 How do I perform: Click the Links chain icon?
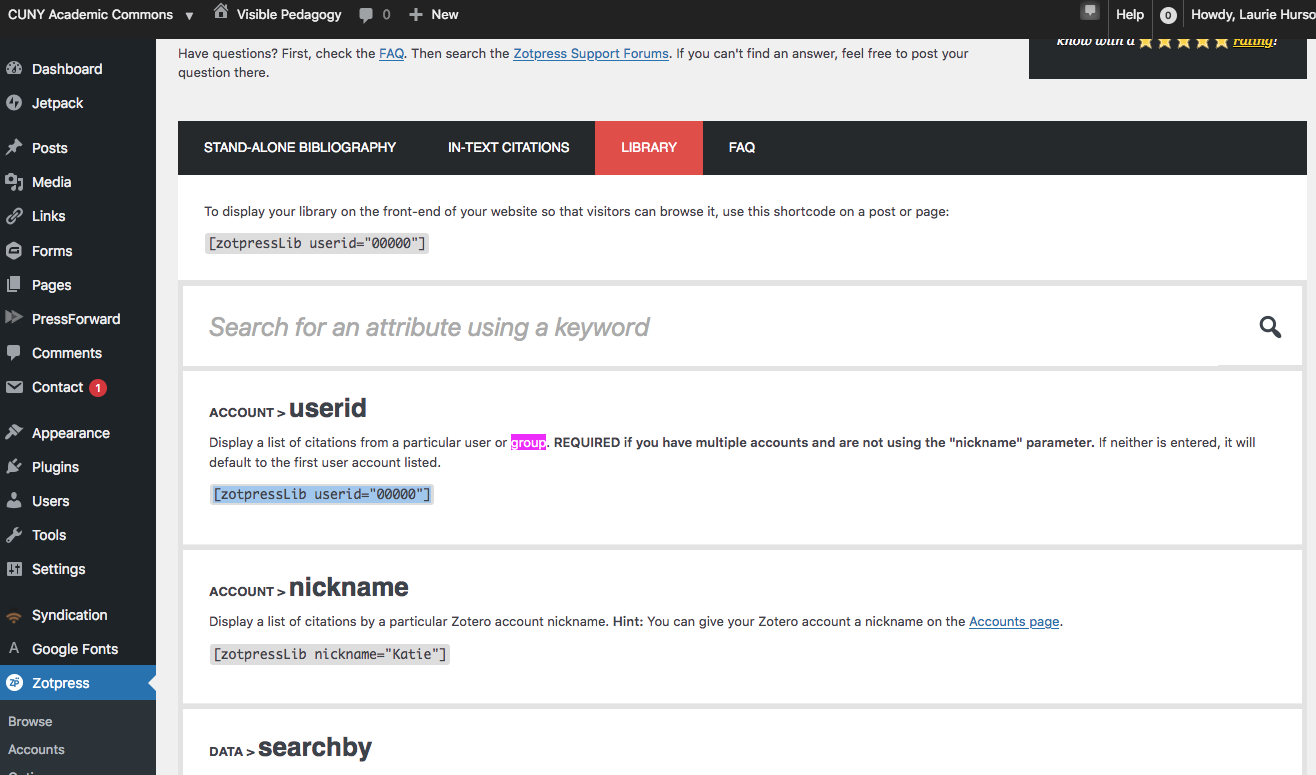(14, 216)
